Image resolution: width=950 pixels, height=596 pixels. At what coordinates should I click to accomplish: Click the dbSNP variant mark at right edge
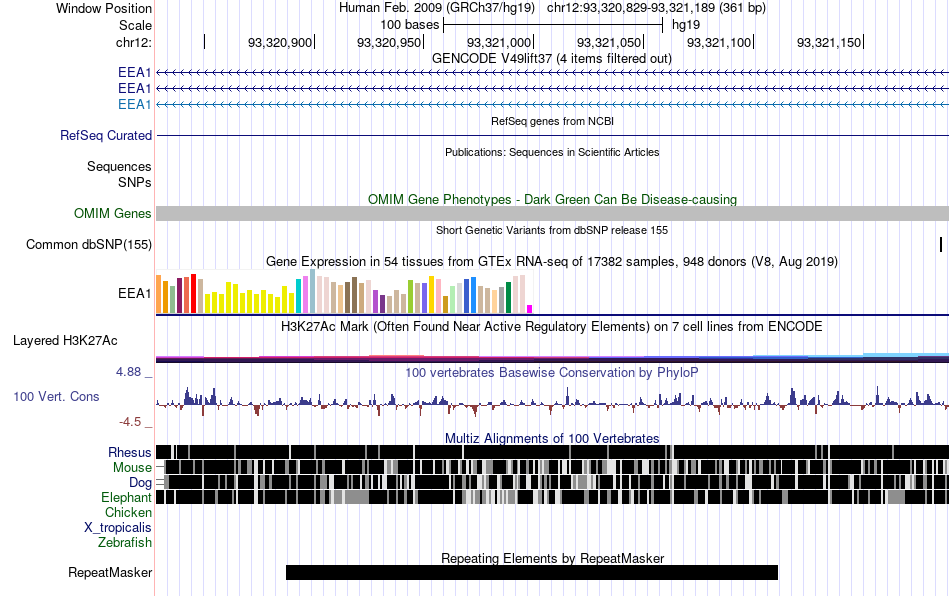click(941, 244)
